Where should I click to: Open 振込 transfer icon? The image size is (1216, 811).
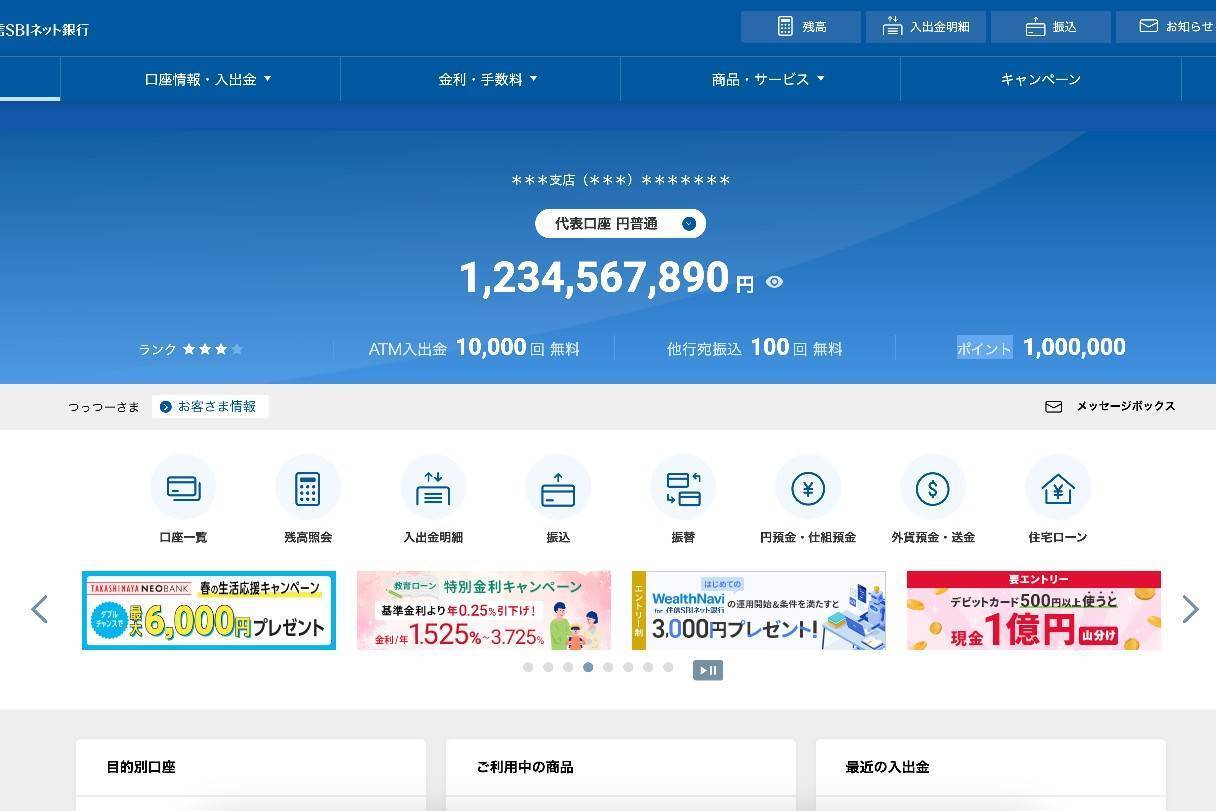point(558,487)
